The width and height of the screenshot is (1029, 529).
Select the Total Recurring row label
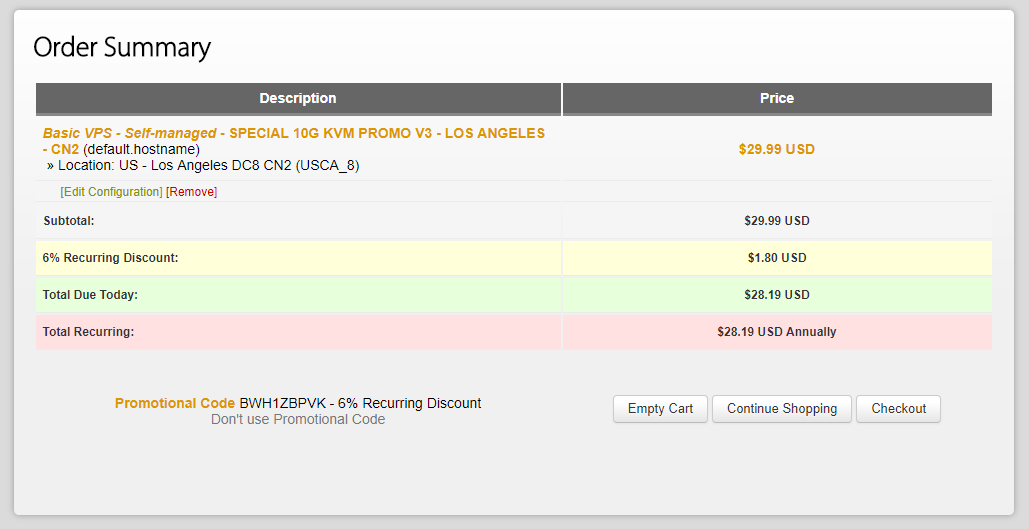[88, 331]
